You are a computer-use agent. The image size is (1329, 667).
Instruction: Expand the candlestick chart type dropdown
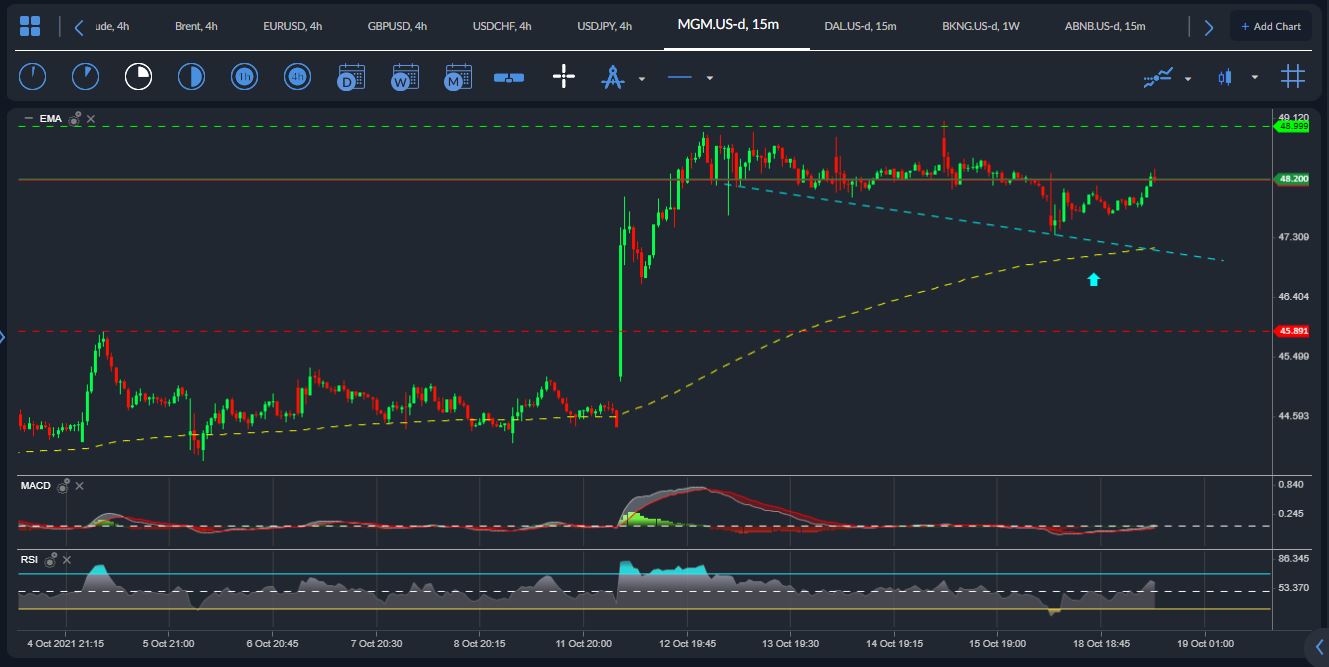point(1255,78)
